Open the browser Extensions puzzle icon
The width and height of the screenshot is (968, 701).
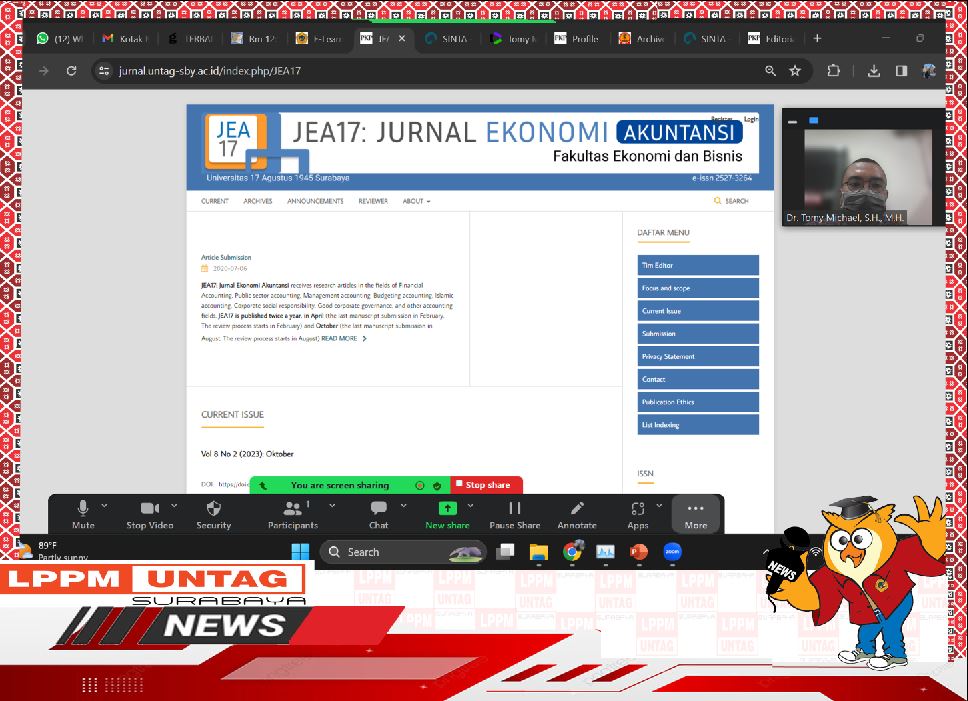pos(833,71)
